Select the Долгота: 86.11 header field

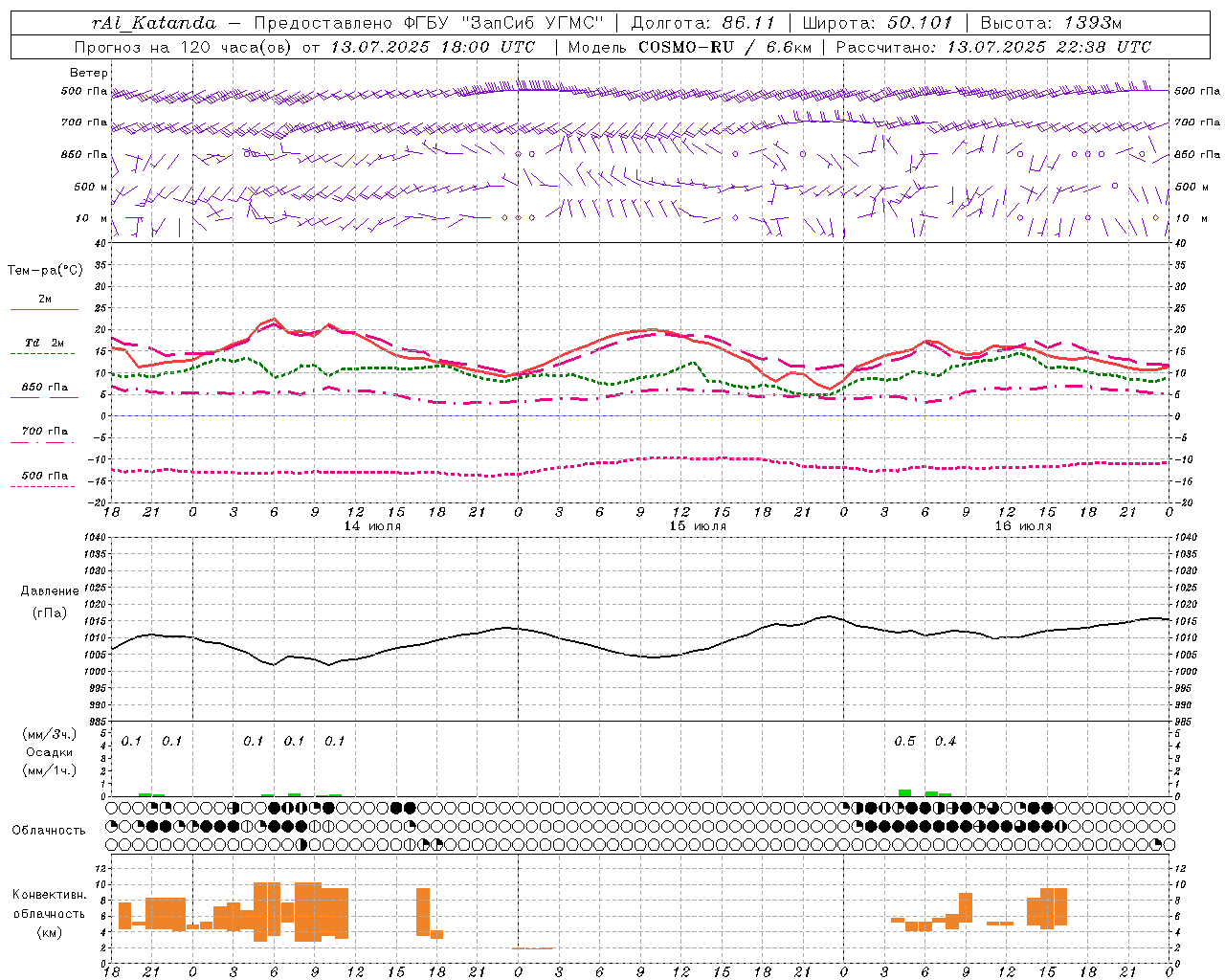702,23
